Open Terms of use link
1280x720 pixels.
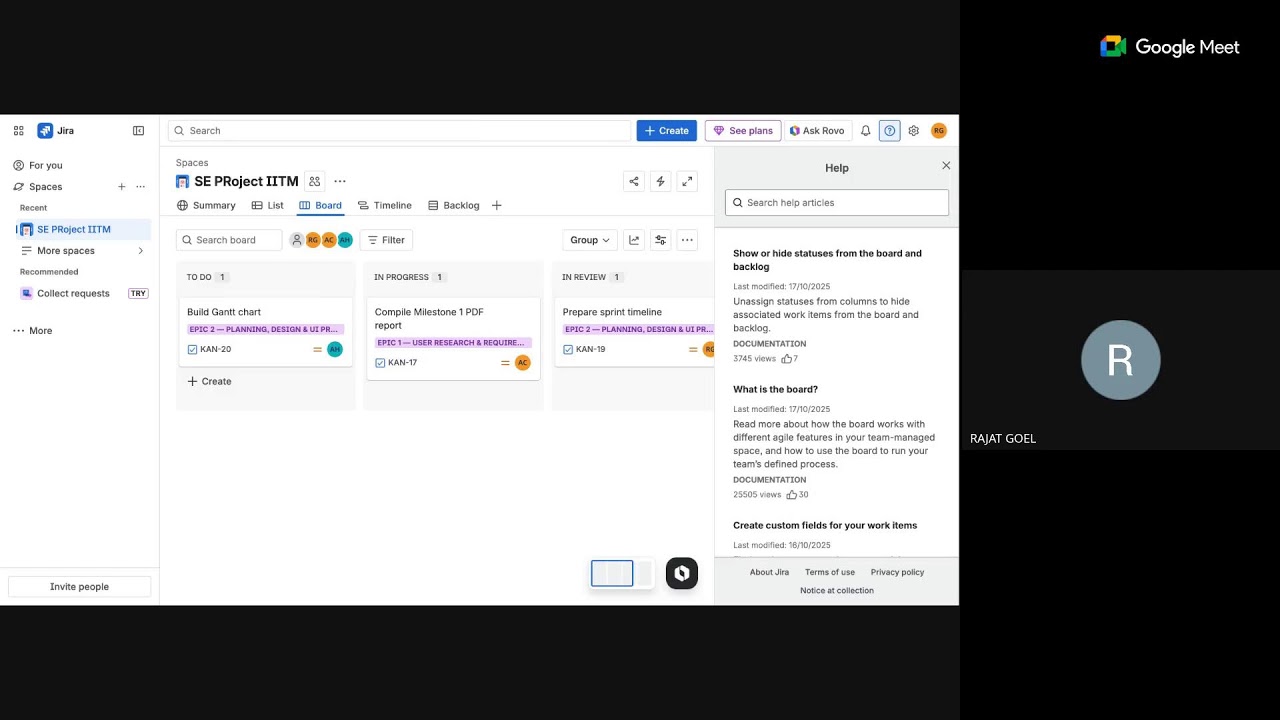tap(830, 572)
